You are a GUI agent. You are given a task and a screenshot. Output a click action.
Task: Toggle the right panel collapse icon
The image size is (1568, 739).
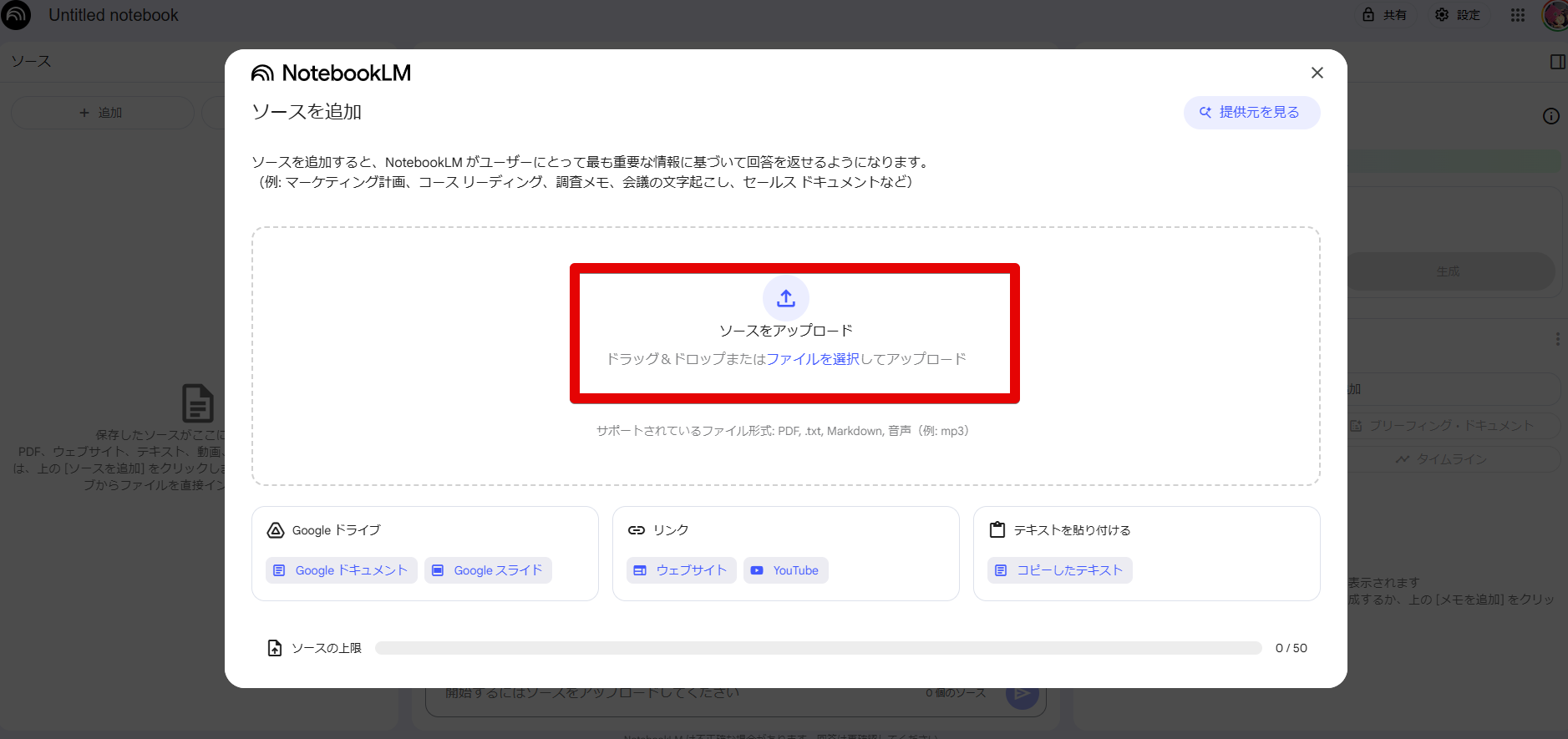1558,62
